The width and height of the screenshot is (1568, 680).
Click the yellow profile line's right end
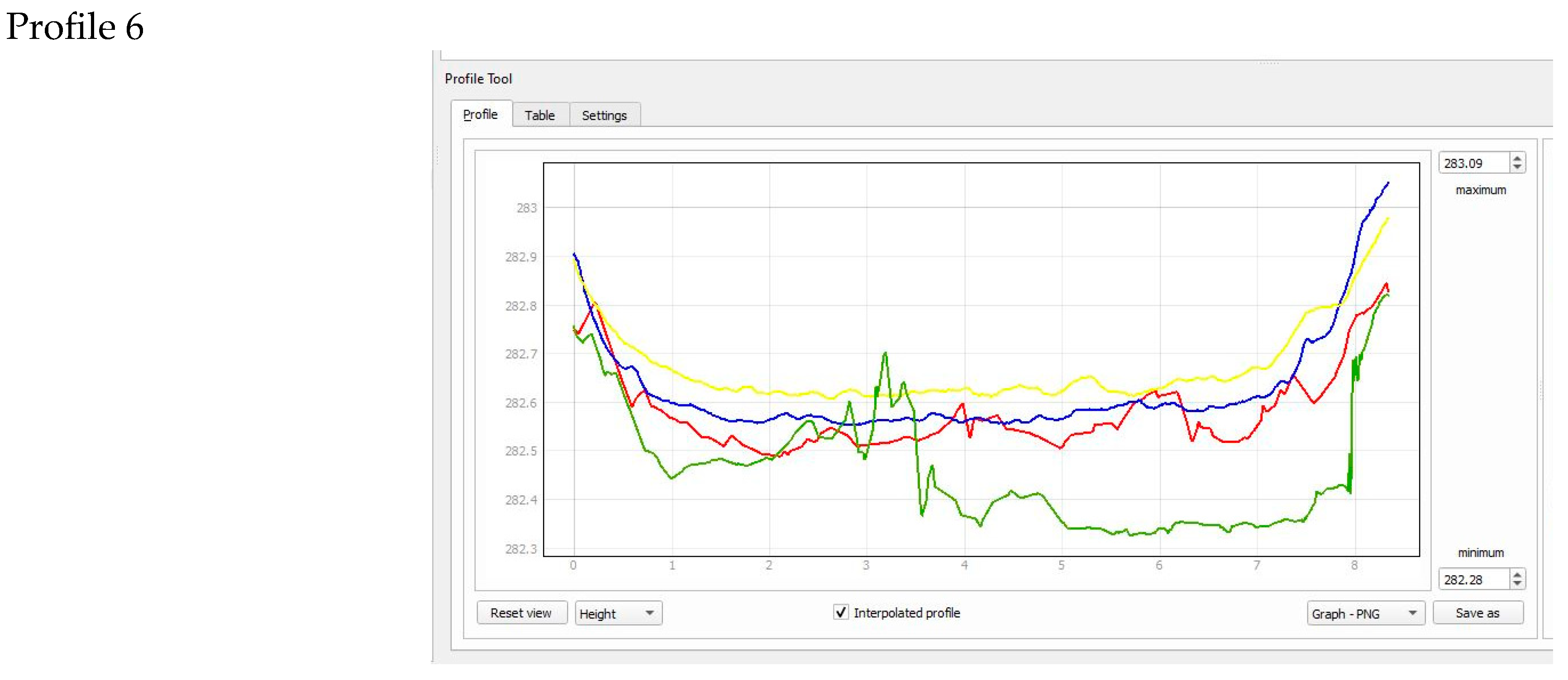point(1387,219)
